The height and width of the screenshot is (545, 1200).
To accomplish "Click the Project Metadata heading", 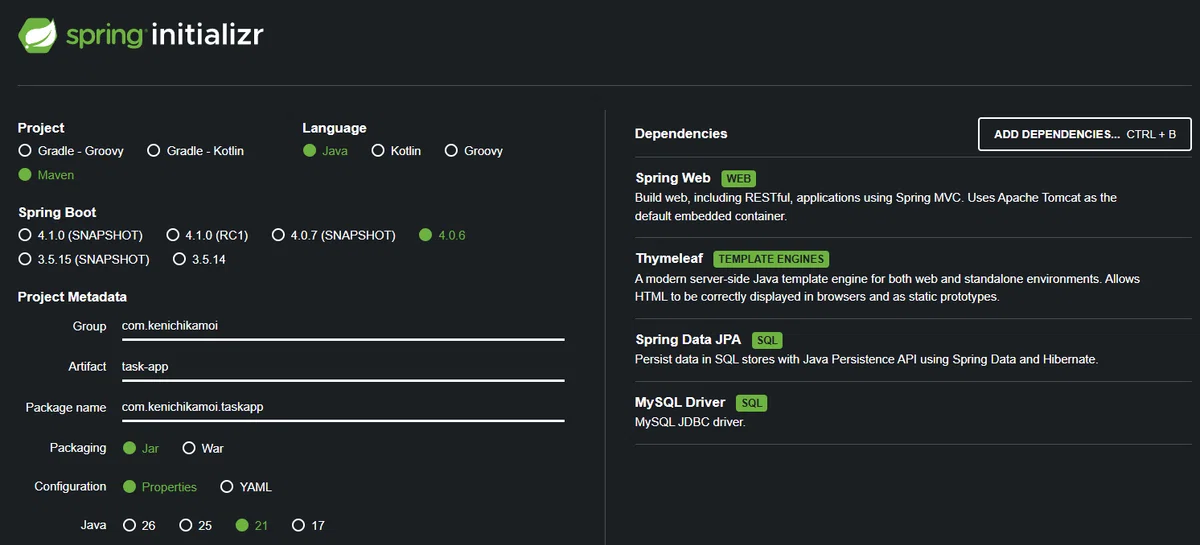I will click(72, 297).
